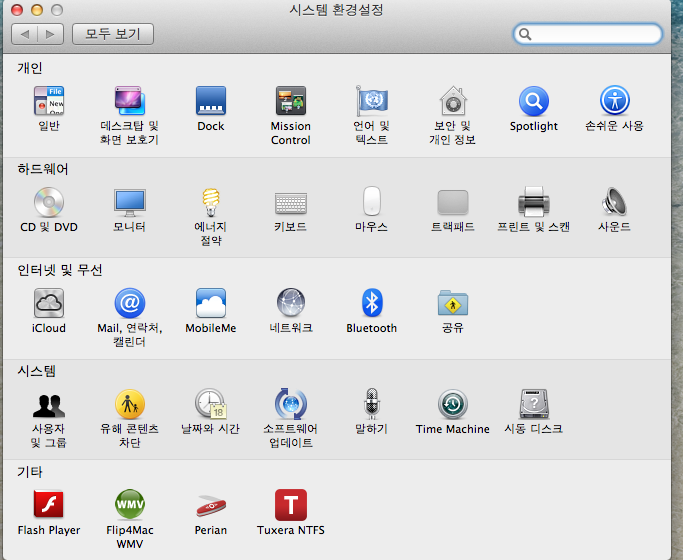This screenshot has width=683, height=560.
Task: Open the 키보드 keyboard preferences
Action: (291, 203)
